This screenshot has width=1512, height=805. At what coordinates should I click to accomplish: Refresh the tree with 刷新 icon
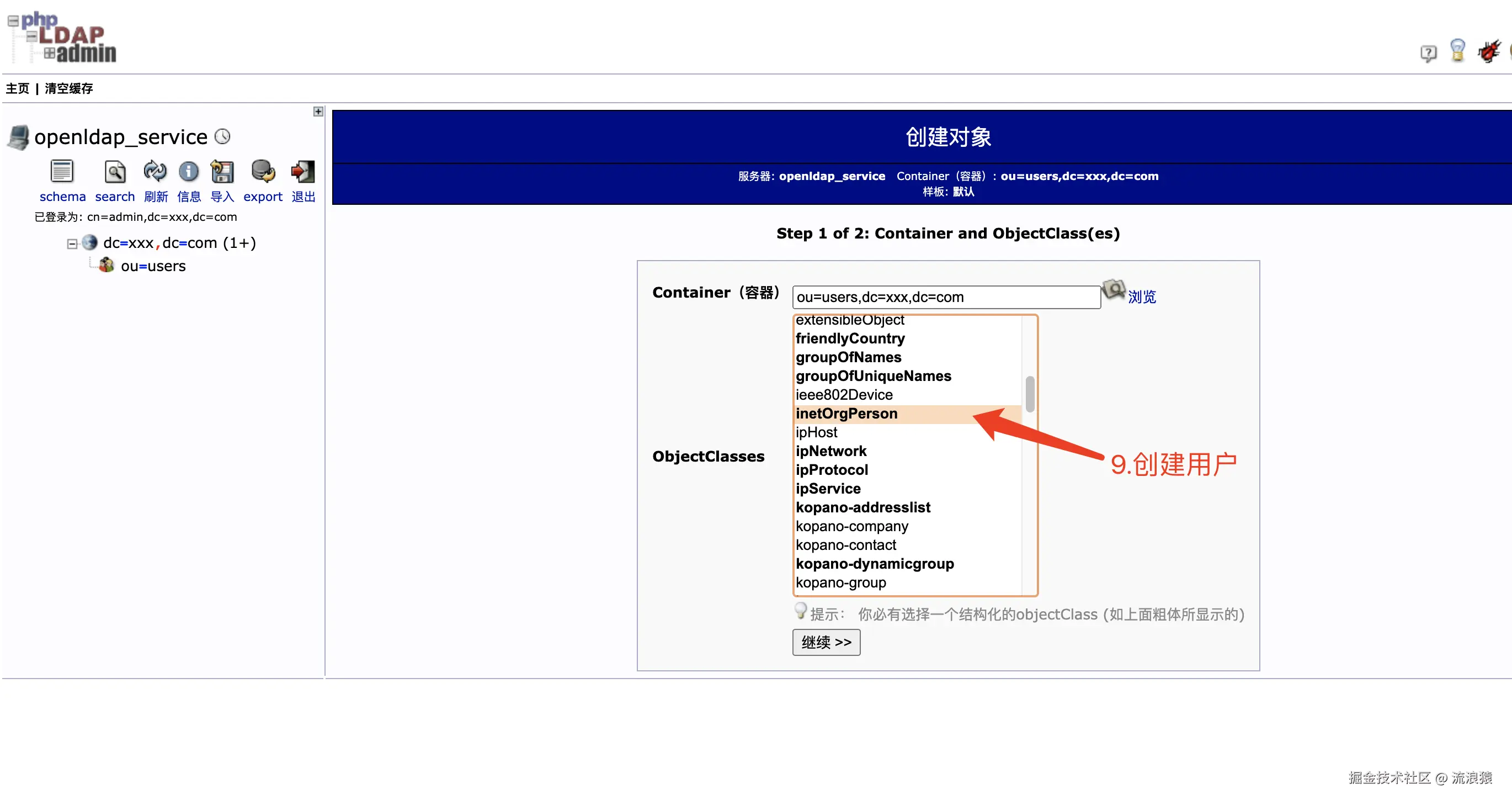pyautogui.click(x=155, y=172)
